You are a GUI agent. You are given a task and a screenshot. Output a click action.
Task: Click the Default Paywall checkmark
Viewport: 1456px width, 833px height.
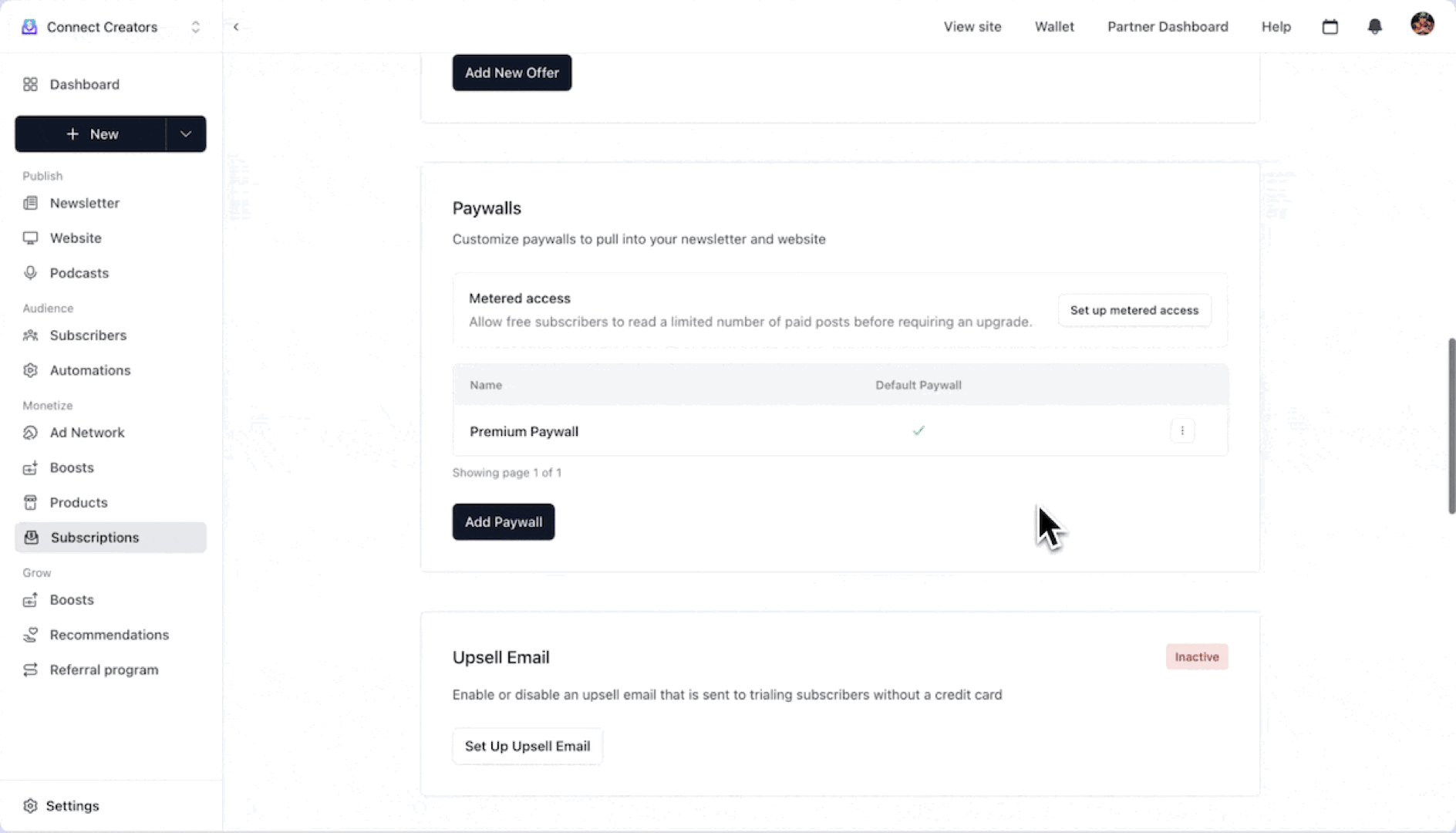(x=918, y=431)
